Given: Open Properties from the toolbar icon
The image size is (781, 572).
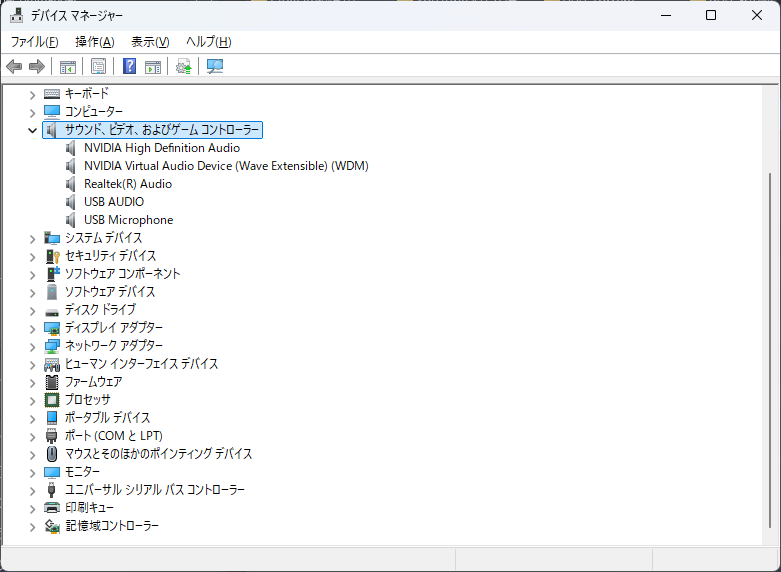Looking at the screenshot, I should point(99,66).
